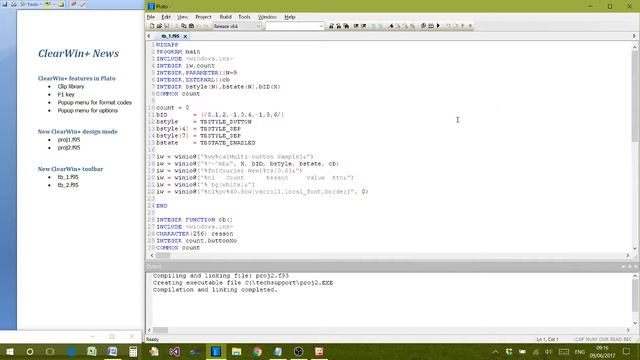Open Task View from the taskbar
Viewport: 640px width, 360px height.
(50, 351)
